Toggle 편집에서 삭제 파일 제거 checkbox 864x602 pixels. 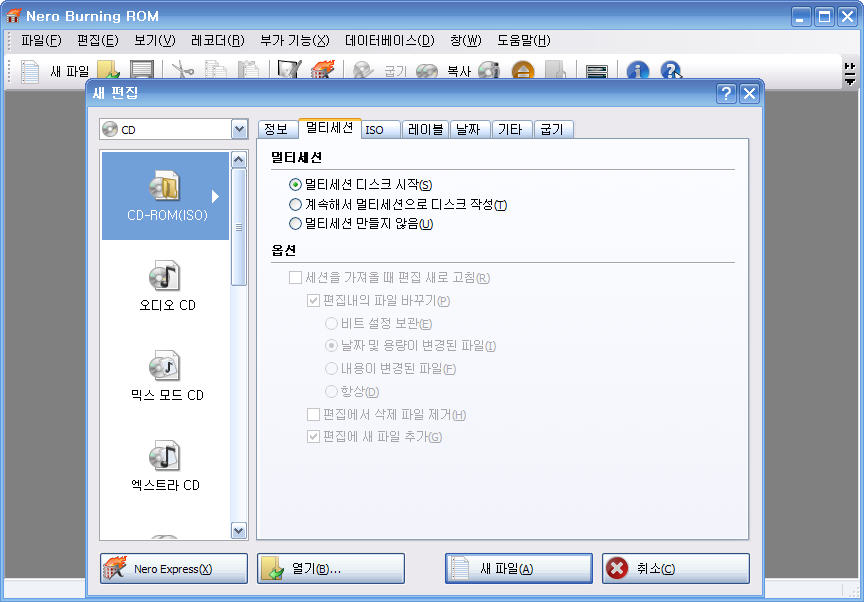[313, 414]
